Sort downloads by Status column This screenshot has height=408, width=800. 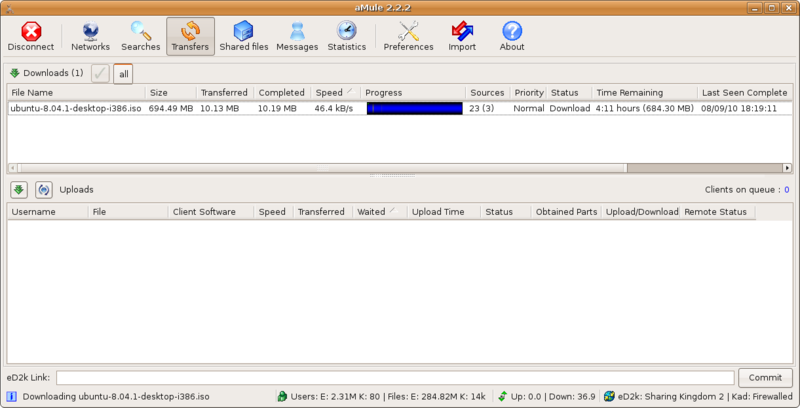tap(569, 92)
